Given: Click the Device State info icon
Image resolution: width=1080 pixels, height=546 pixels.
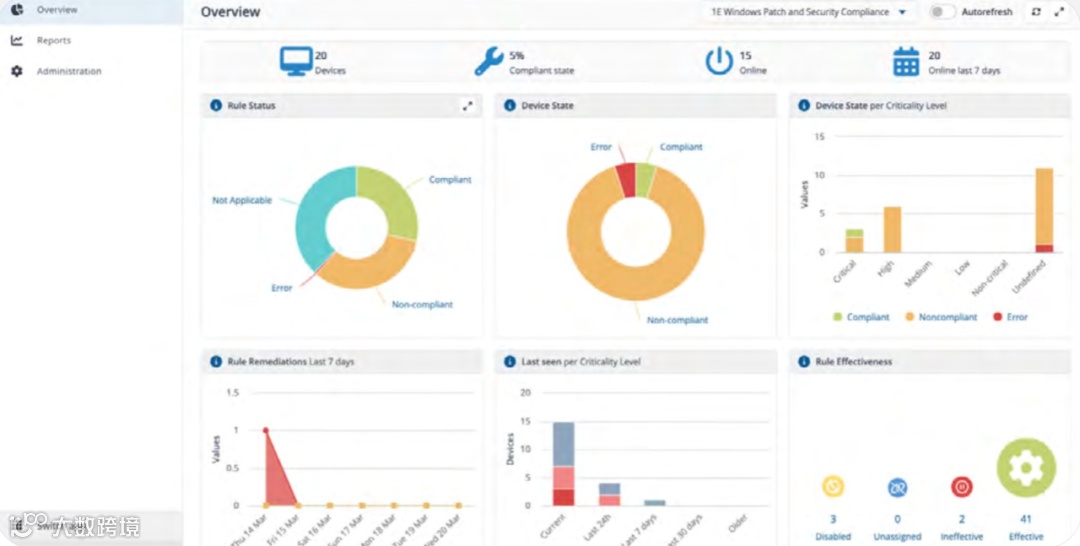Looking at the screenshot, I should point(510,105).
